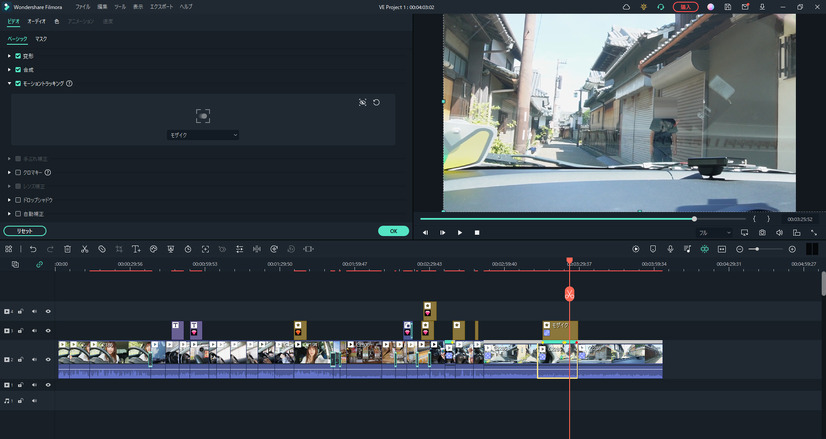Image resolution: width=826 pixels, height=439 pixels.
Task: Add text with the T+ toolbar icon
Action: (x=136, y=249)
